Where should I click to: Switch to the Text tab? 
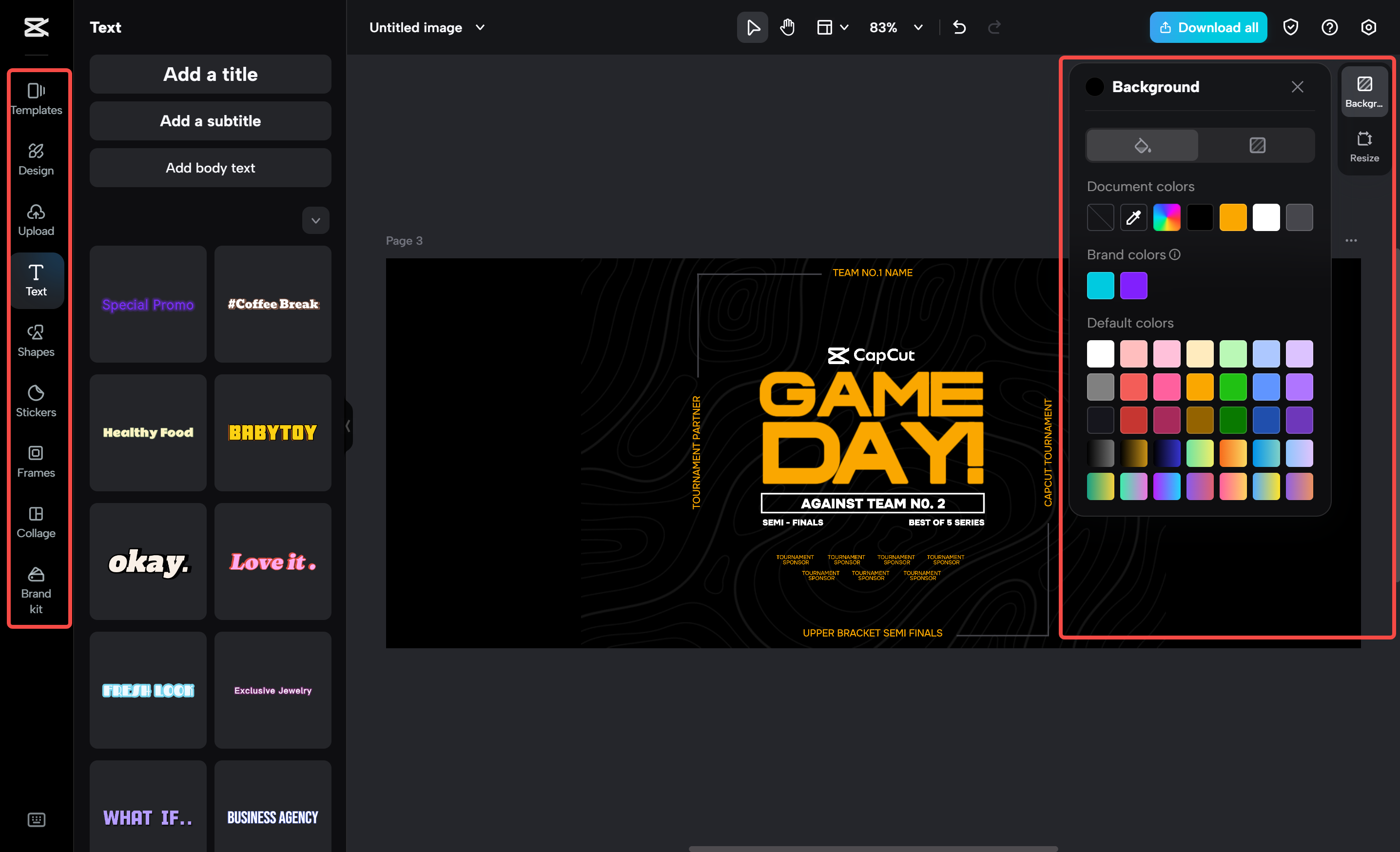36,280
